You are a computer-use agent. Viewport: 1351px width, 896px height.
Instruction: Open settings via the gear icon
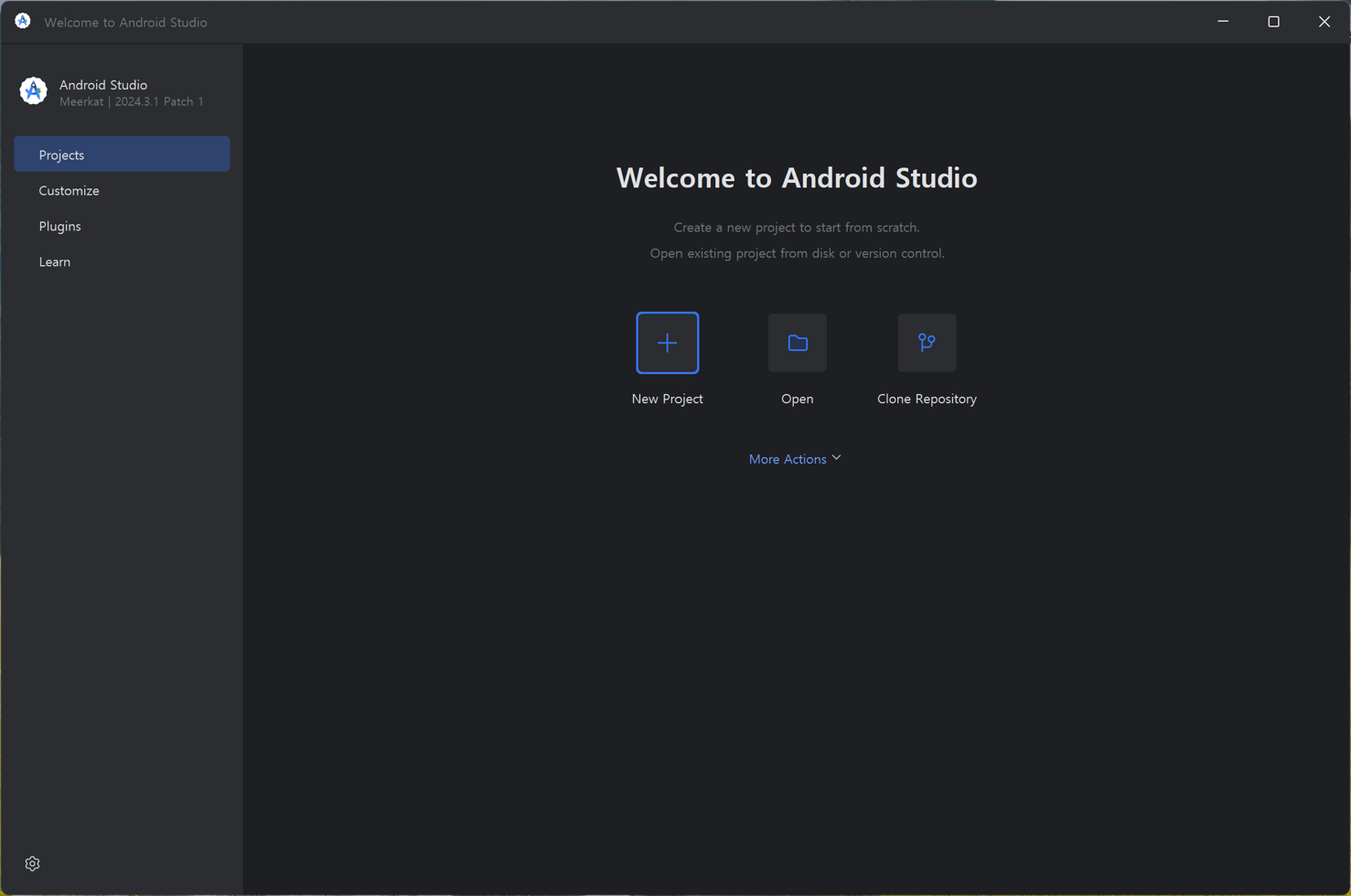point(33,864)
